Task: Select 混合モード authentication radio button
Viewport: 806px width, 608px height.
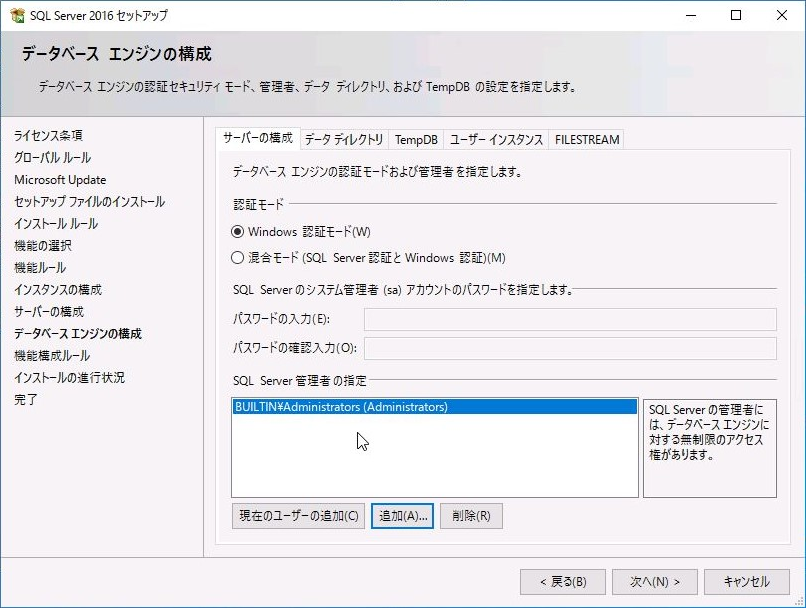Action: tap(237, 257)
